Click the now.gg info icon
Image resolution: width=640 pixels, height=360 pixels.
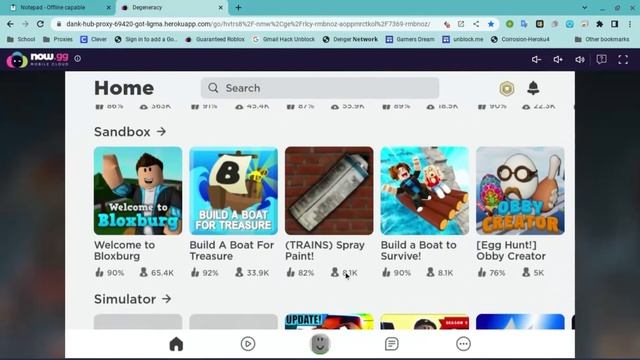(78, 59)
